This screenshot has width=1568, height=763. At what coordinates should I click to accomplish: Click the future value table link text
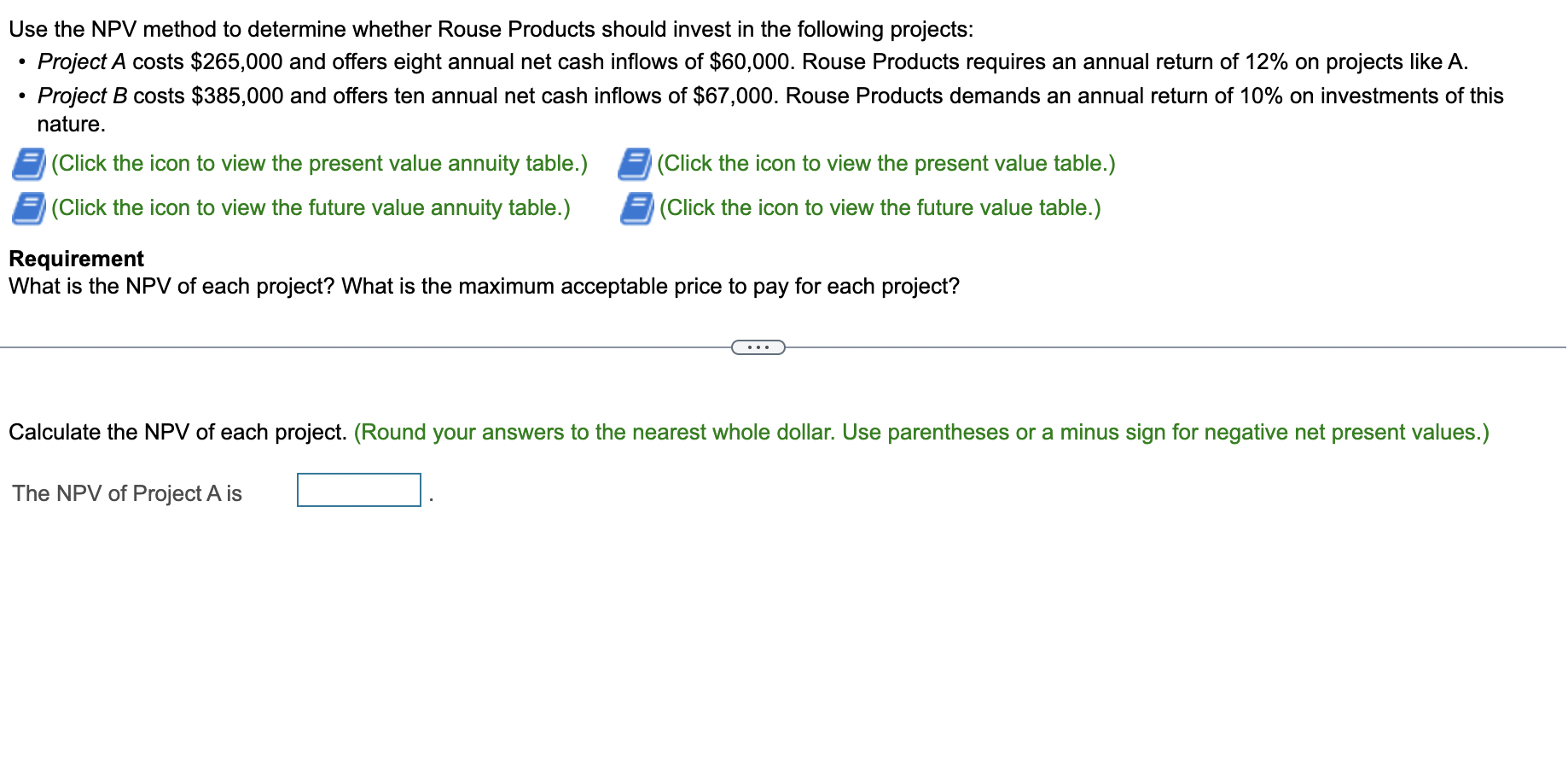click(x=879, y=207)
